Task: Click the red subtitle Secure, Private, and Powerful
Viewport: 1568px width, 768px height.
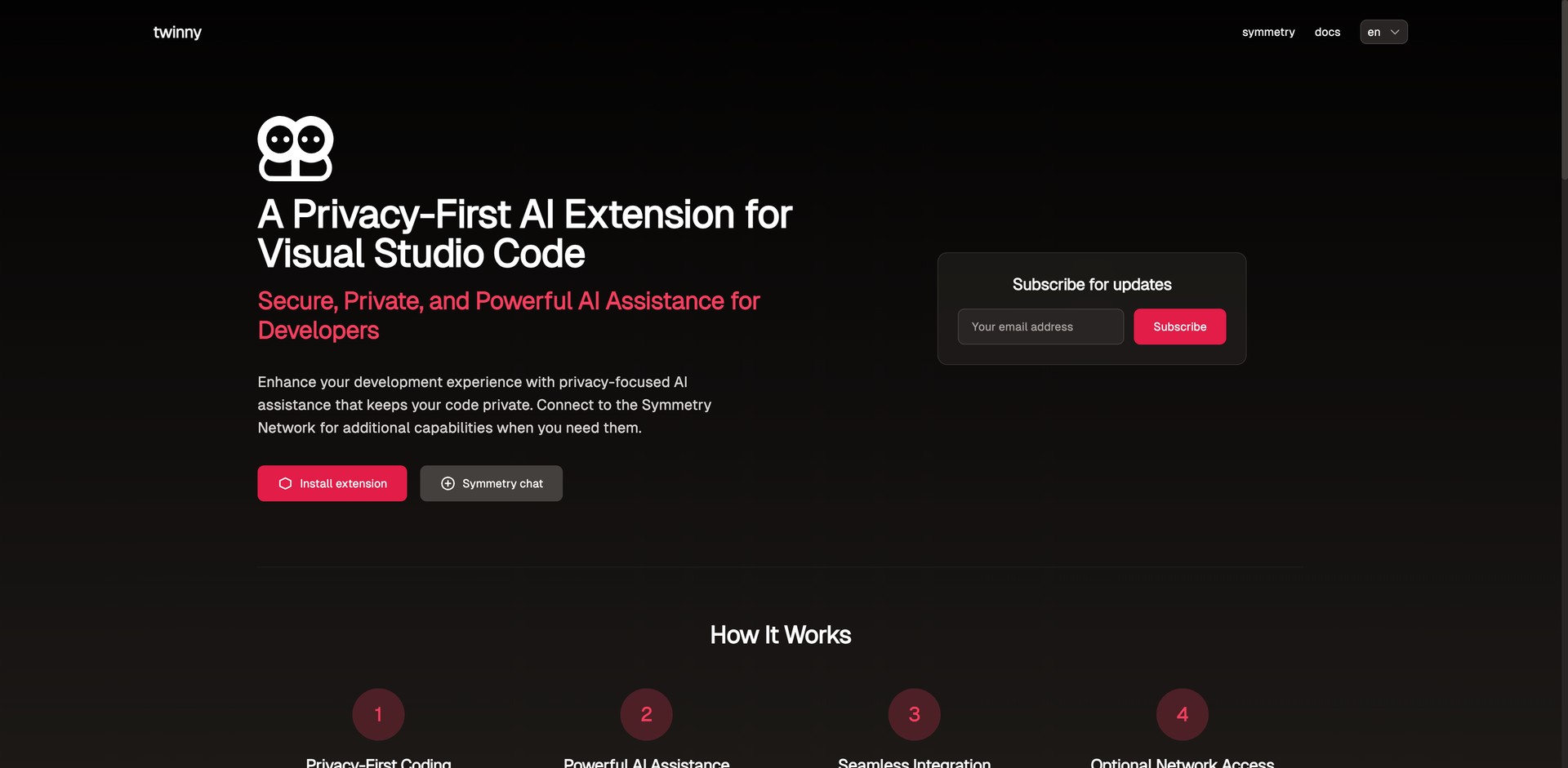Action: coord(509,315)
